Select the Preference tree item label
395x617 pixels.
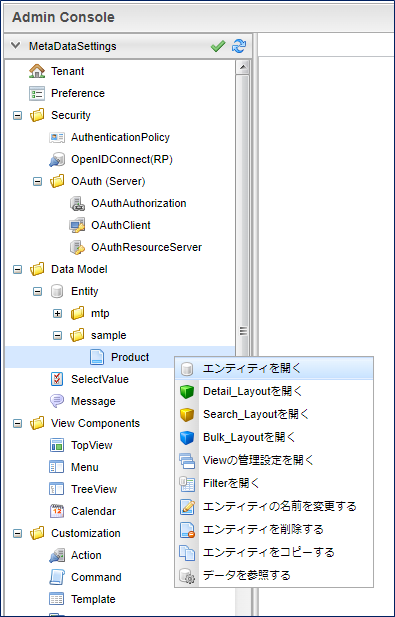tap(78, 93)
